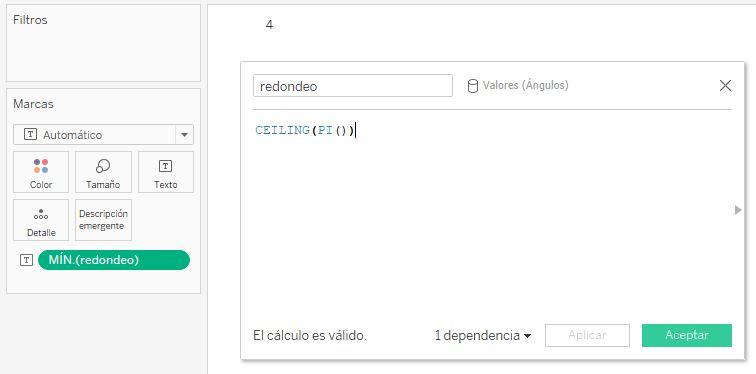Click the text icon beside MÍN.(redondeo)

point(27,260)
